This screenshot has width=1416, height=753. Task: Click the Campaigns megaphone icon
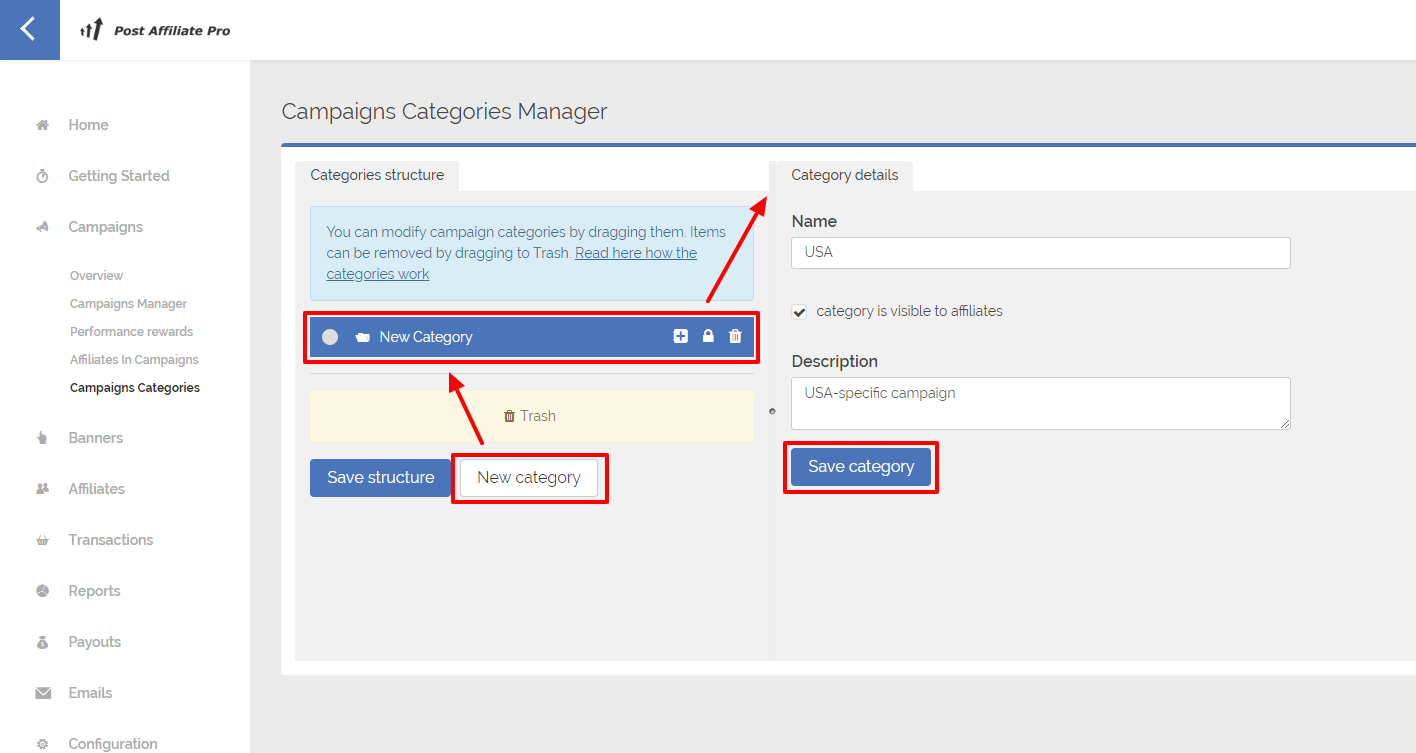click(42, 227)
